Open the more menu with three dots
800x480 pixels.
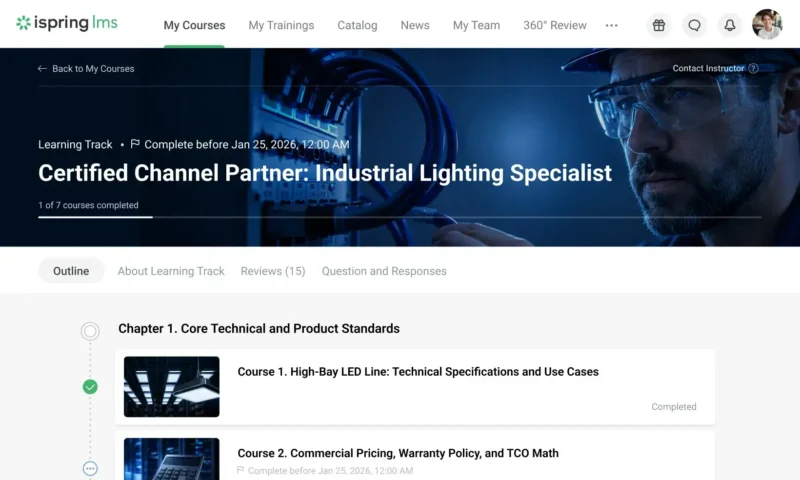[611, 25]
